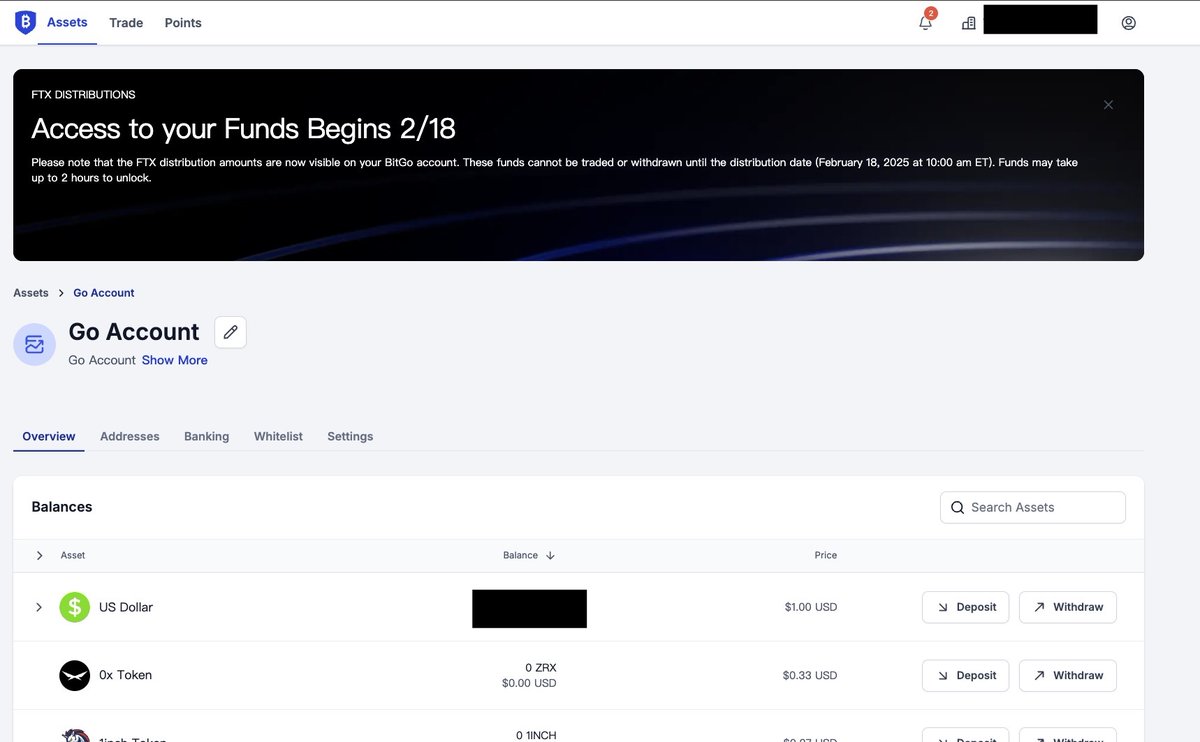The image size is (1200, 742).
Task: Select the Overview tab
Action: [x=49, y=436]
